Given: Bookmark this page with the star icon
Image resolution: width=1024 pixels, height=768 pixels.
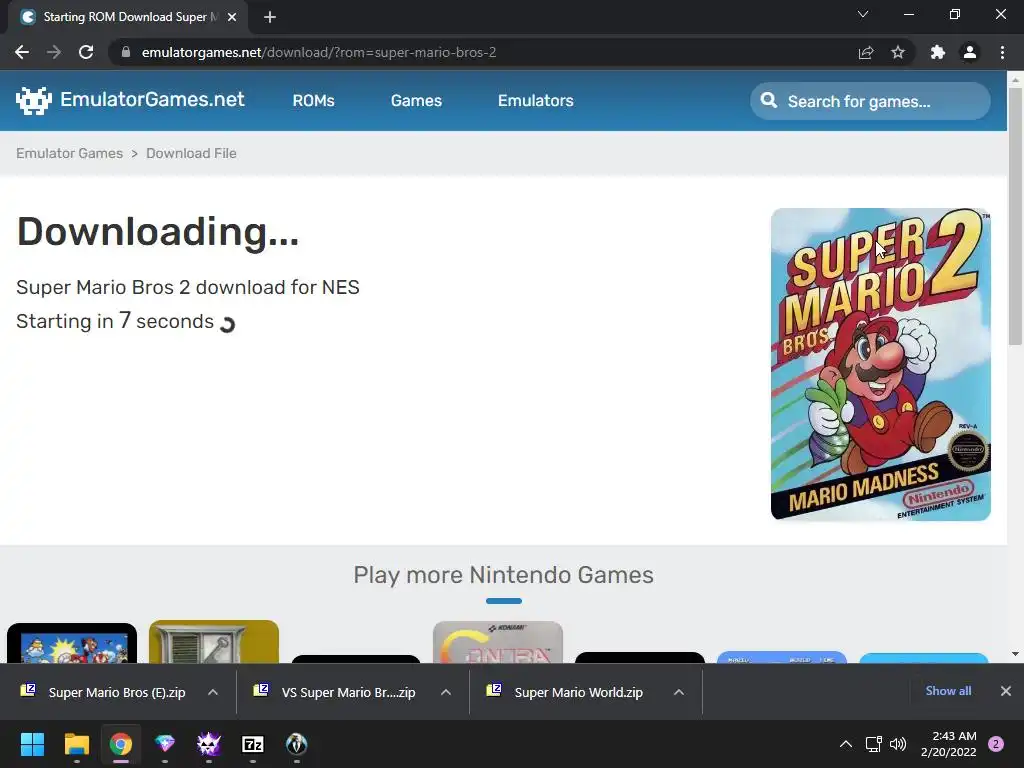Looking at the screenshot, I should point(898,52).
